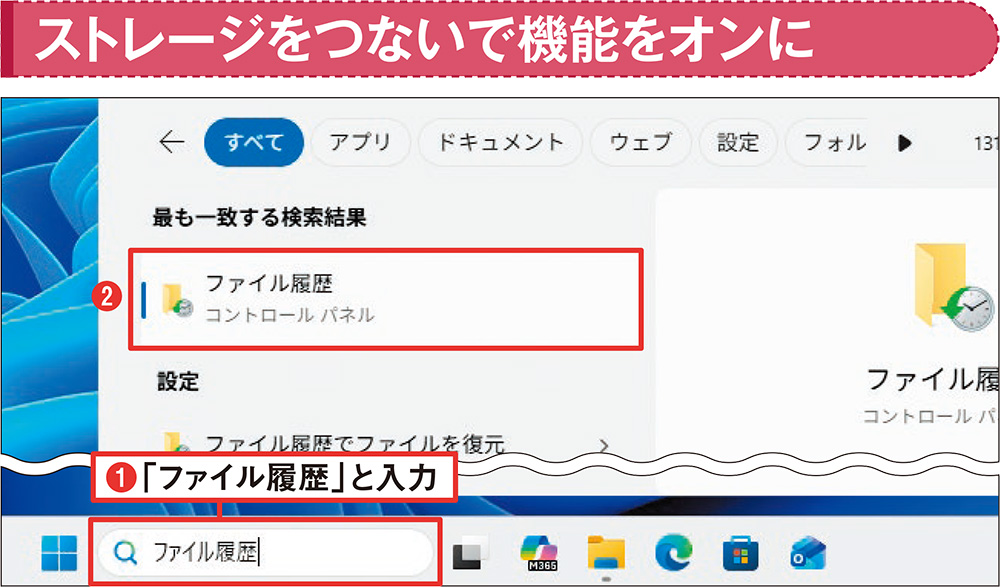
Task: Open Task View from the taskbar
Action: tap(470, 553)
